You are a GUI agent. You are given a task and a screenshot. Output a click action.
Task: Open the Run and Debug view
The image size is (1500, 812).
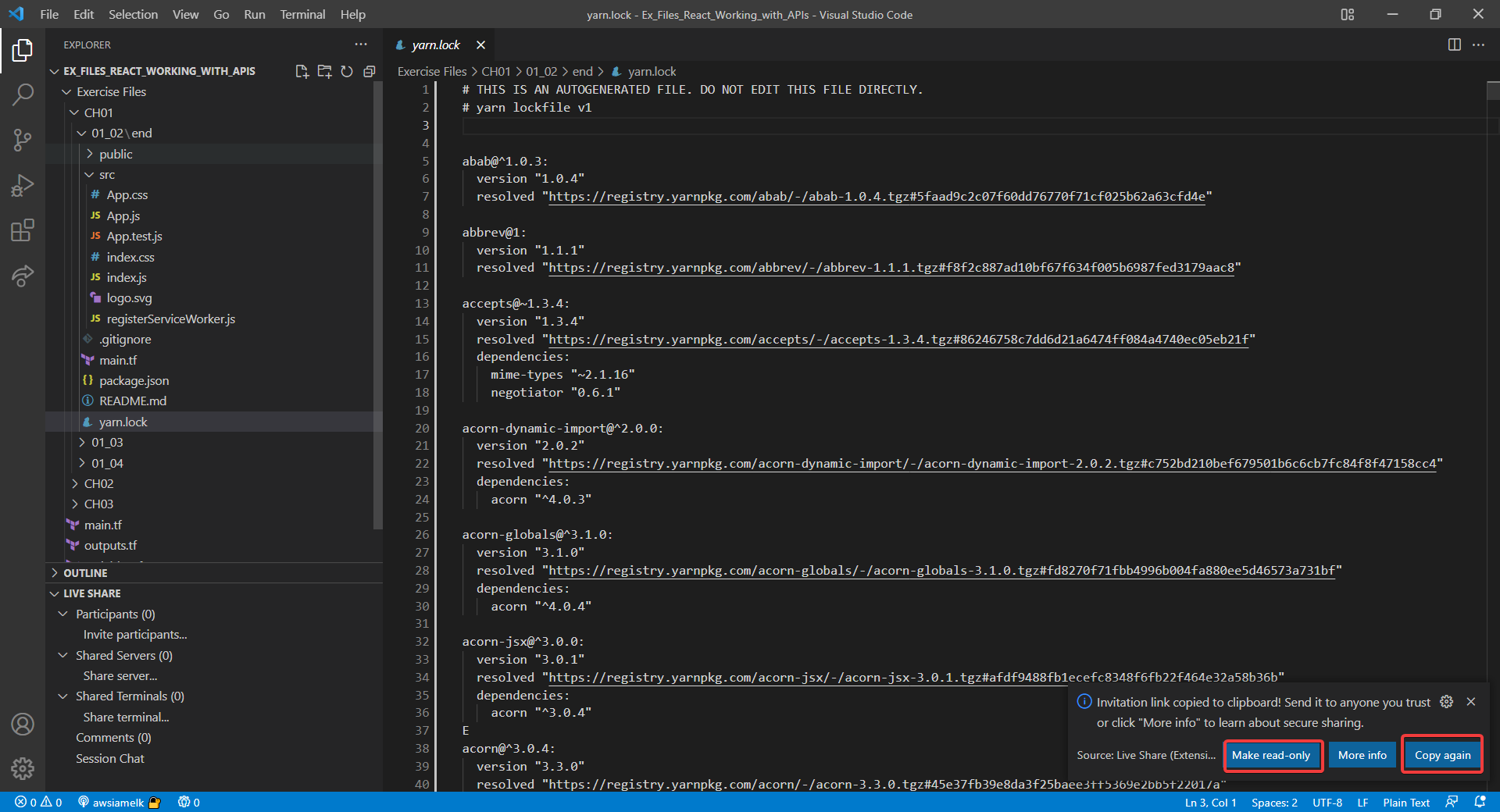click(x=23, y=185)
